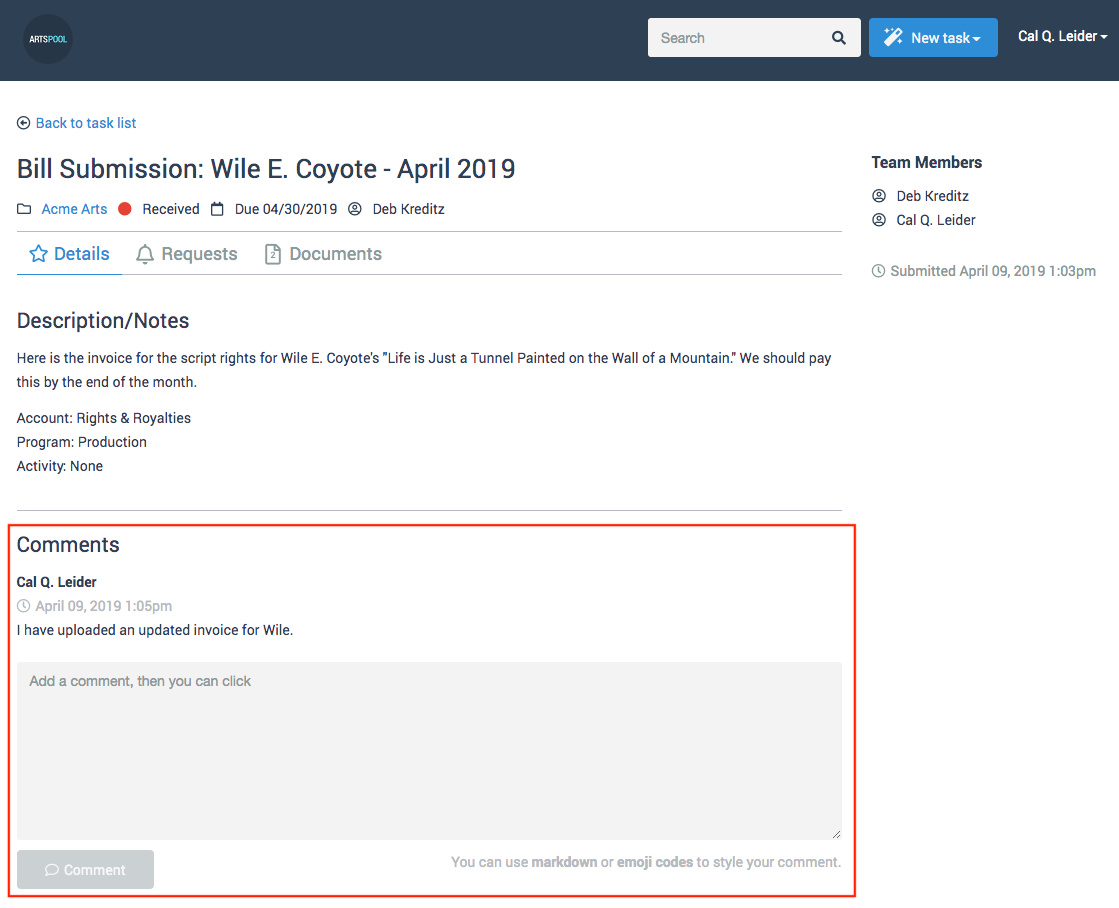The height and width of the screenshot is (908, 1119).
Task: Click the magic wand icon on New task
Action: tap(893, 37)
